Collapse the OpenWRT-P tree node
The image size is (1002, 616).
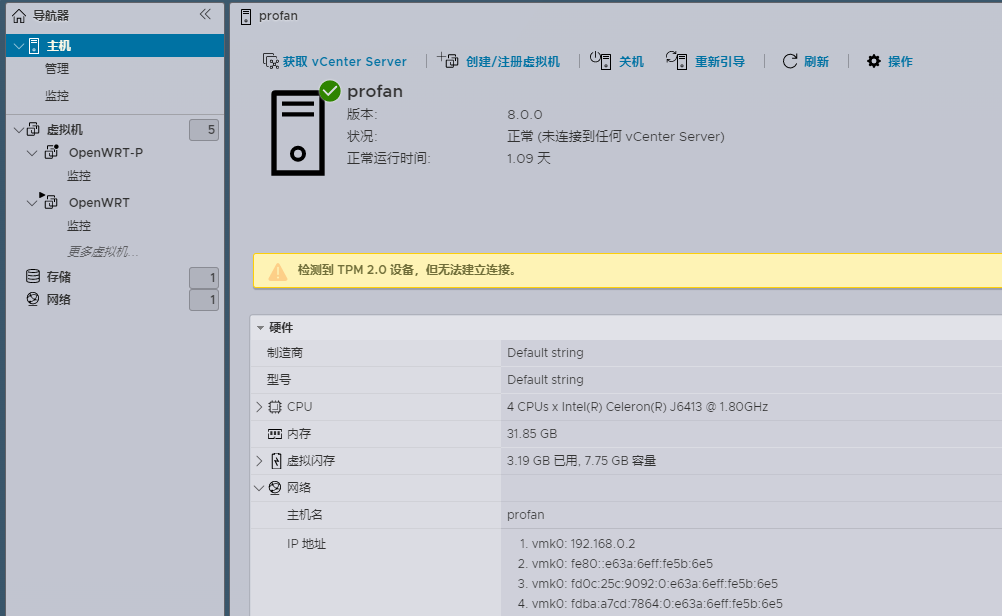(32, 153)
